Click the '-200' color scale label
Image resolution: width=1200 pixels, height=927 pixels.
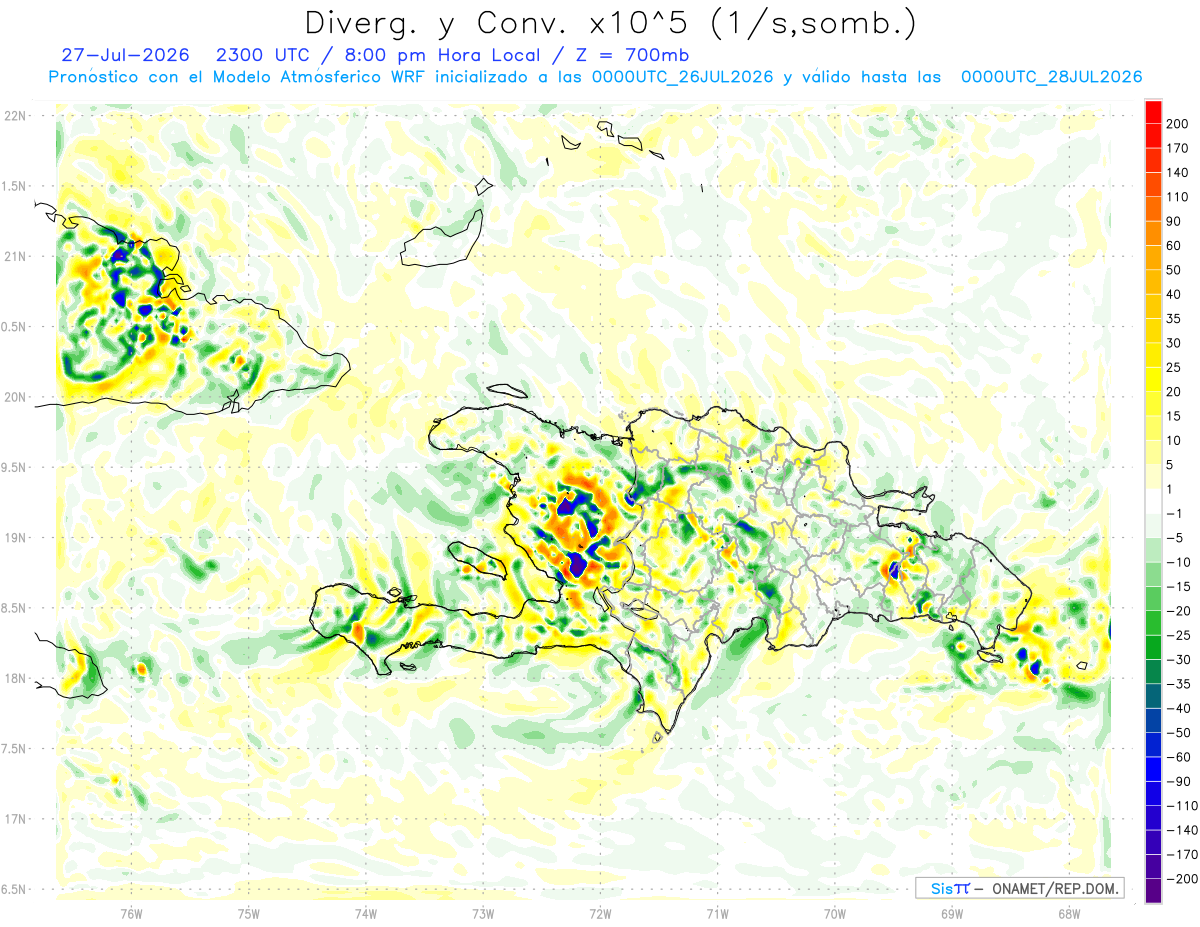tap(1181, 879)
